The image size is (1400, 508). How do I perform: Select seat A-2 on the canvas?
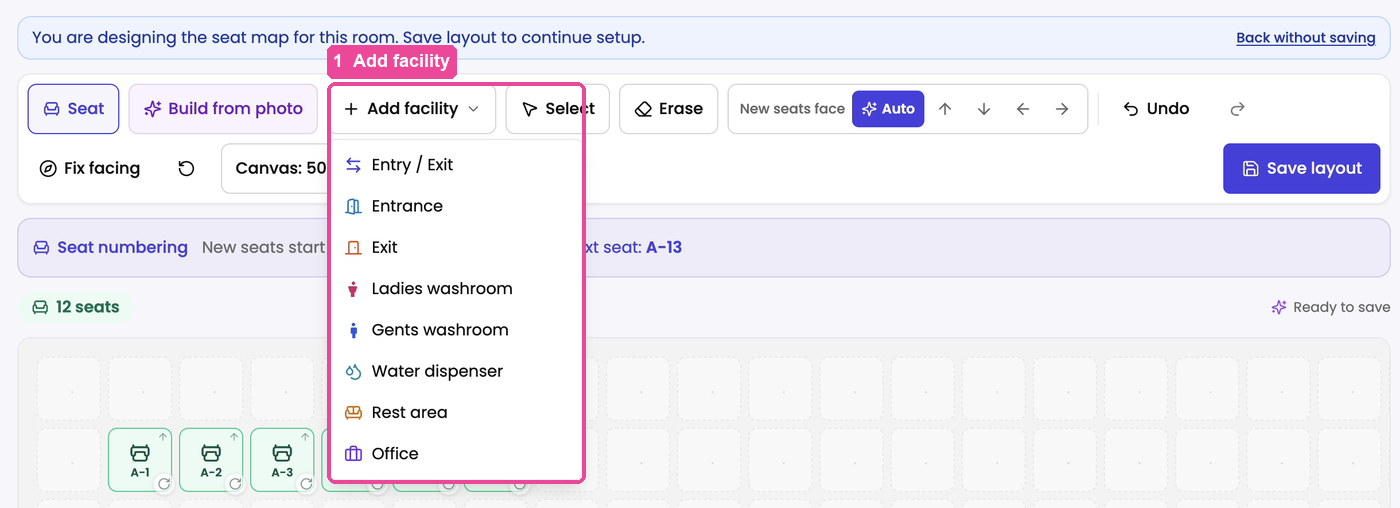211,460
